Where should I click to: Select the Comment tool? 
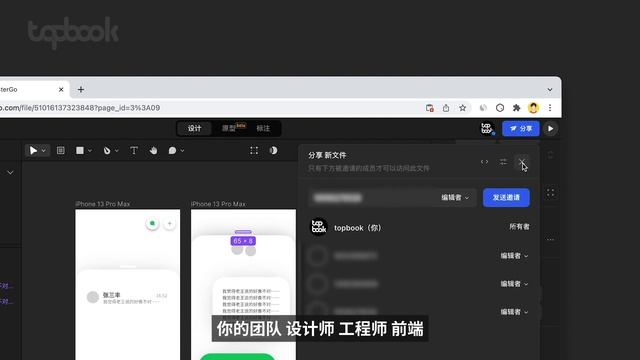coord(172,151)
